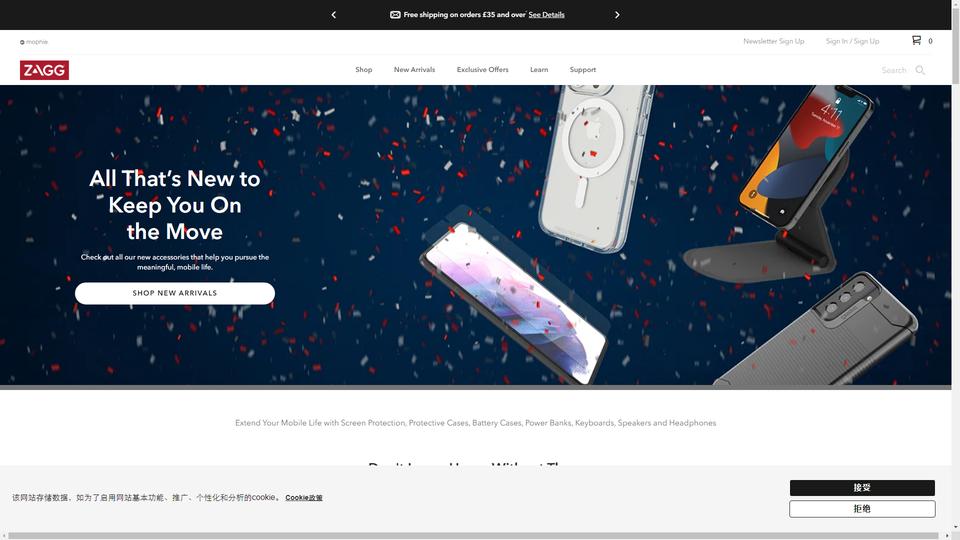Image resolution: width=960 pixels, height=540 pixels.
Task: Expand the Support menu
Action: [583, 70]
